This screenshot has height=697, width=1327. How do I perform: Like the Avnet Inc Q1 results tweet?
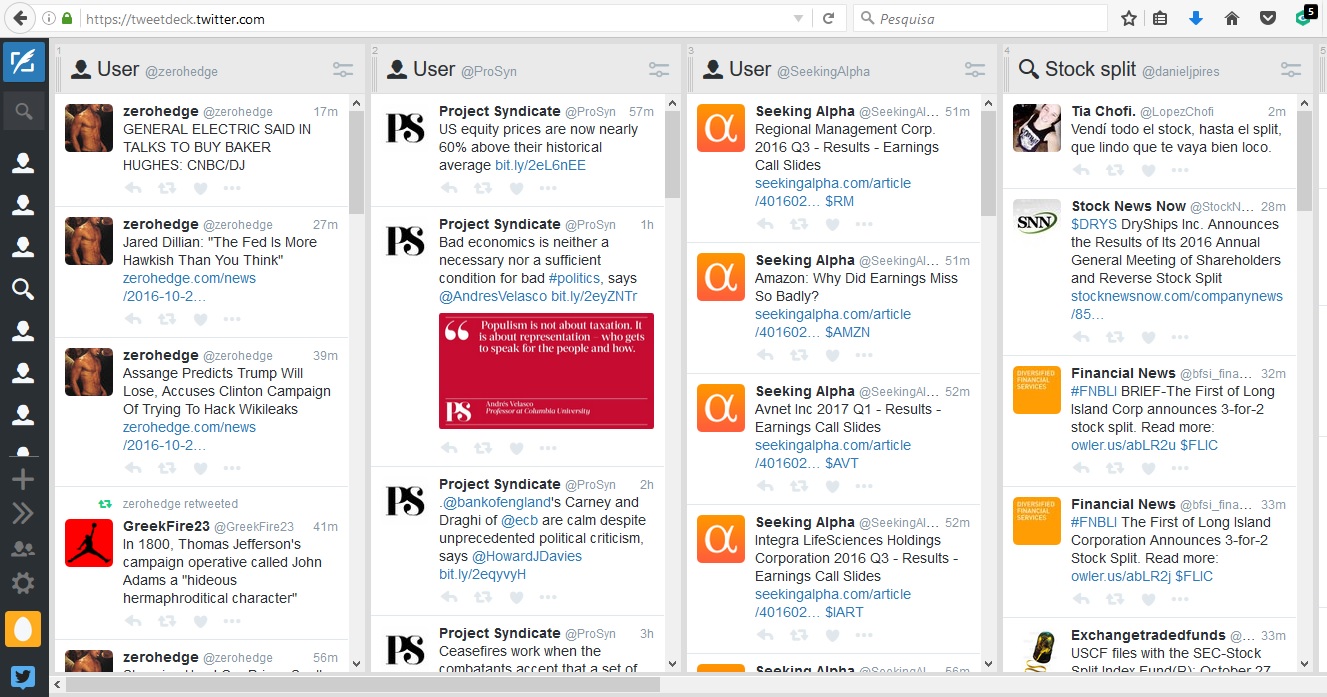(832, 486)
